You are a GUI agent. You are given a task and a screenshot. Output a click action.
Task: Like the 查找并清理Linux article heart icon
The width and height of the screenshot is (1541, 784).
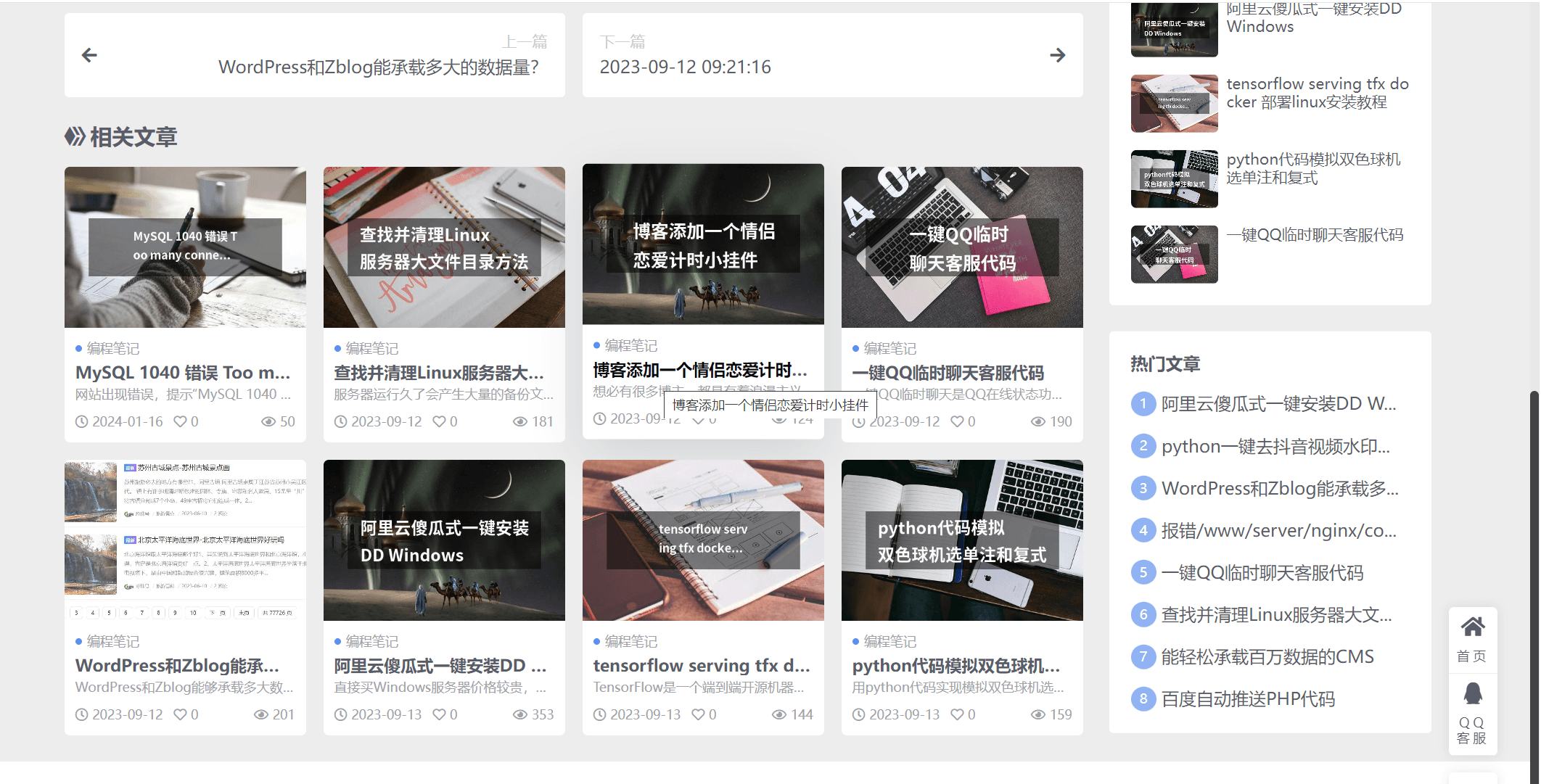pyautogui.click(x=439, y=421)
